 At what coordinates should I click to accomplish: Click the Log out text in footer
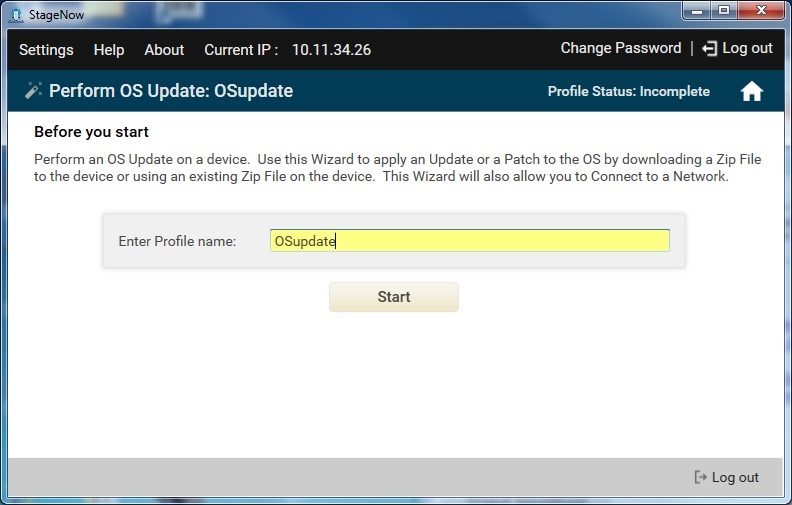[x=735, y=478]
